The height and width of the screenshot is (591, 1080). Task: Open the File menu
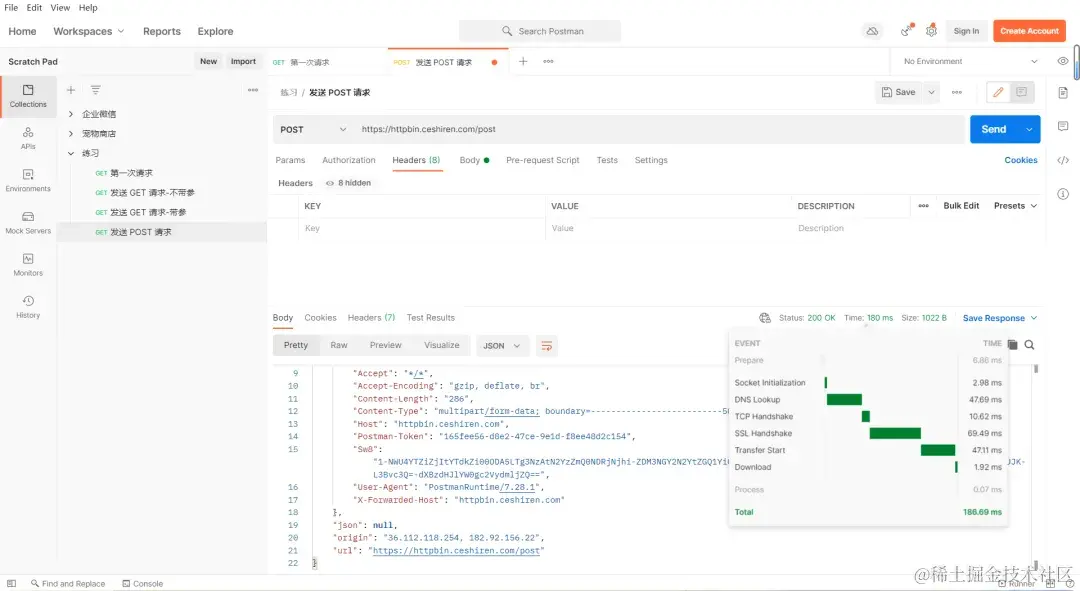(x=11, y=8)
